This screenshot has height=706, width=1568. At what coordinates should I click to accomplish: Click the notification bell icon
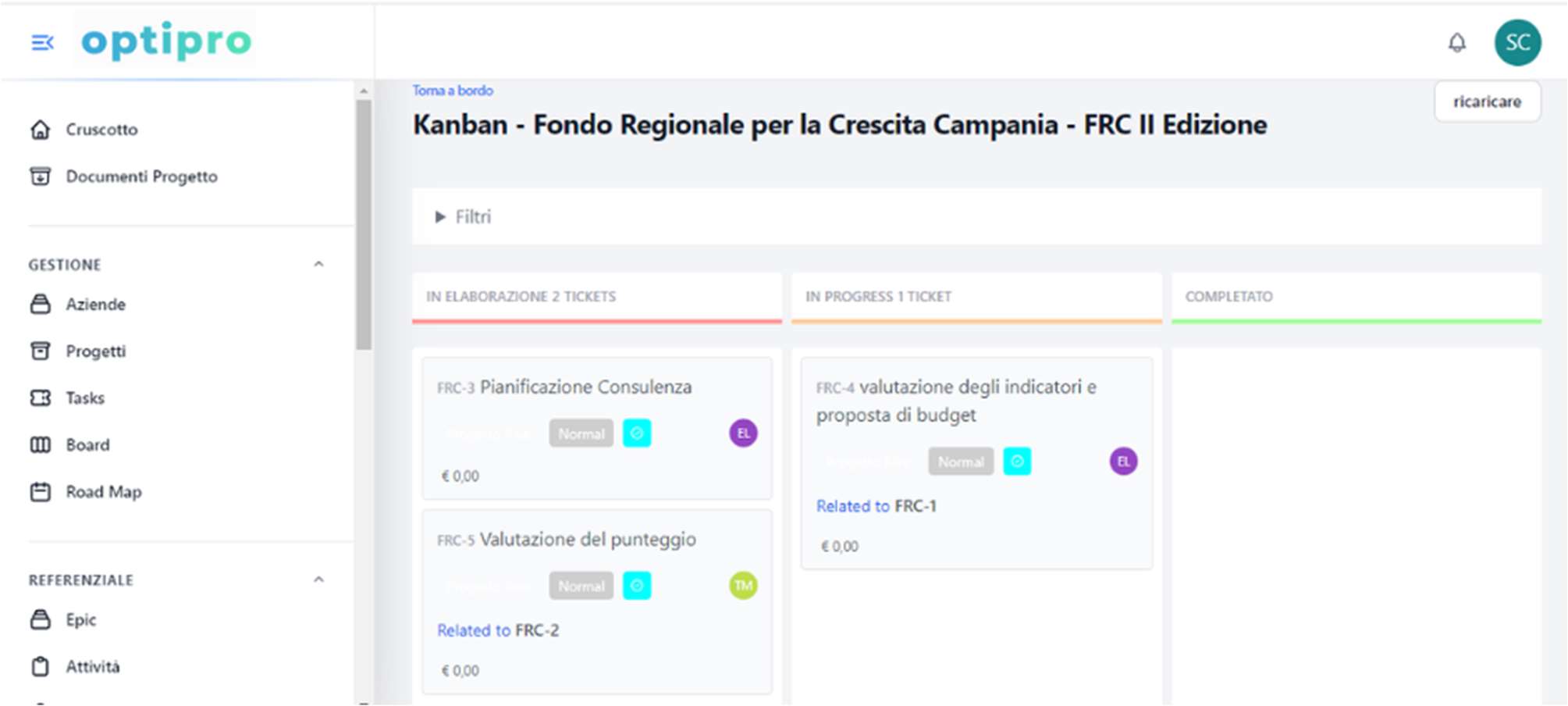tap(1456, 42)
